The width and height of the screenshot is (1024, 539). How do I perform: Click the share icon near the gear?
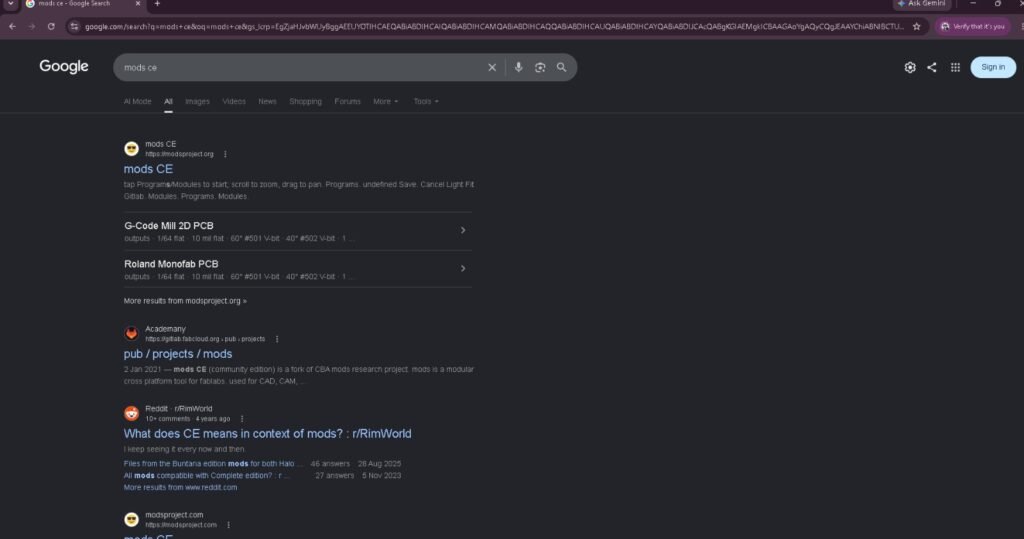tap(932, 67)
